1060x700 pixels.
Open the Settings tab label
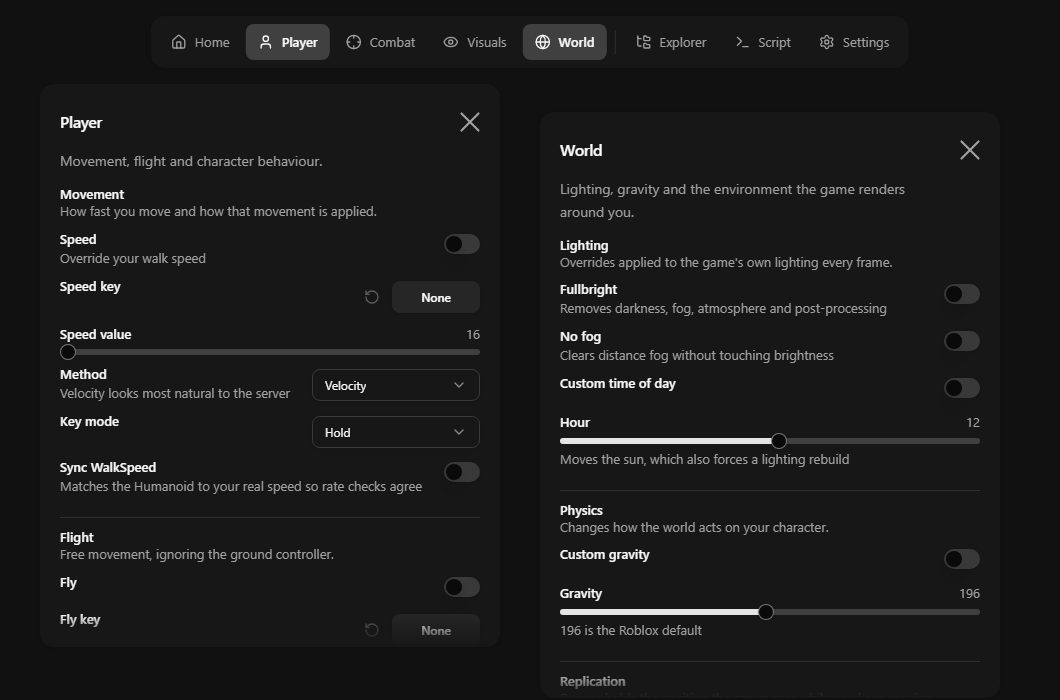[x=866, y=43]
